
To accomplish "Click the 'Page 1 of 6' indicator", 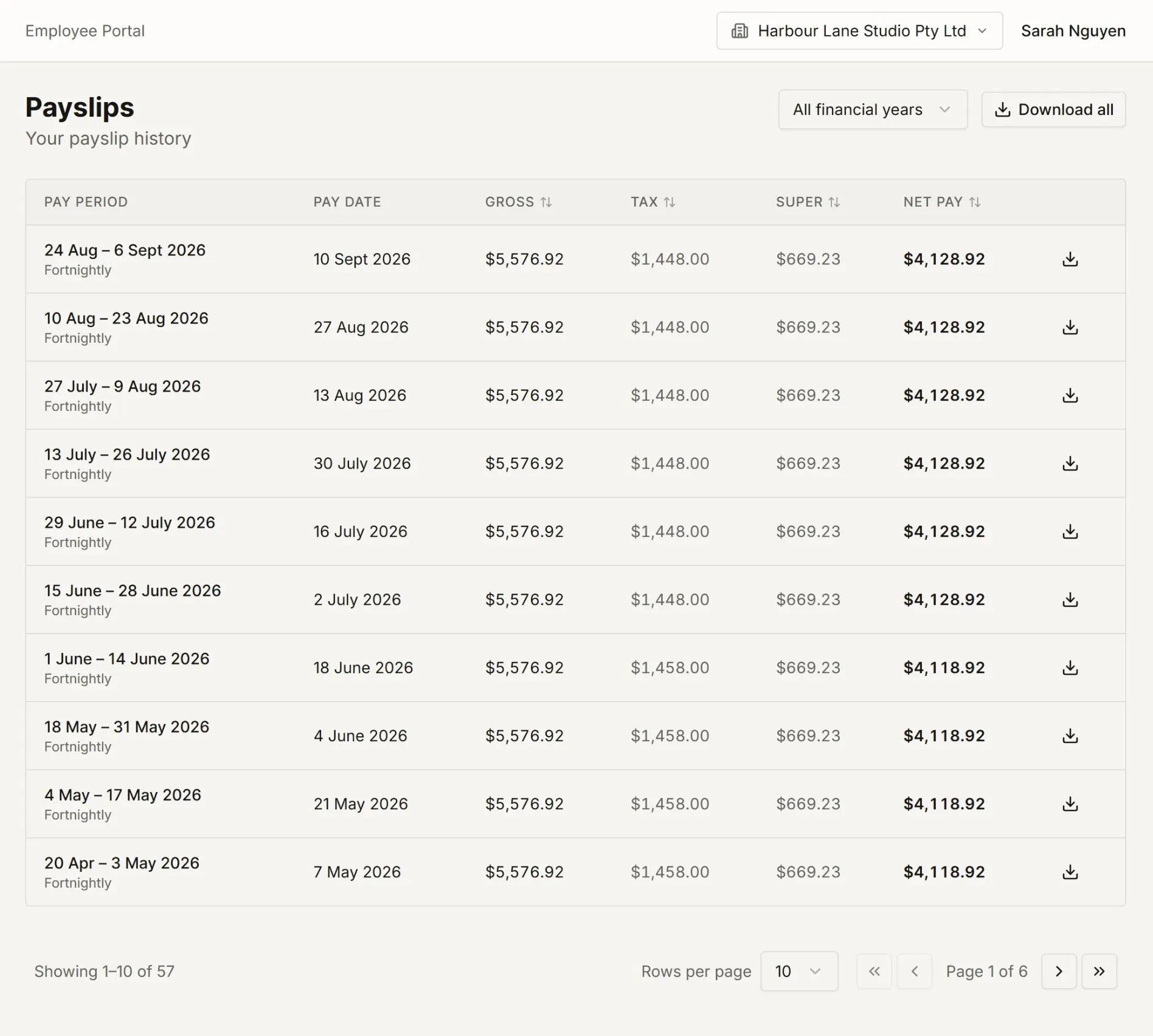I will (986, 972).
